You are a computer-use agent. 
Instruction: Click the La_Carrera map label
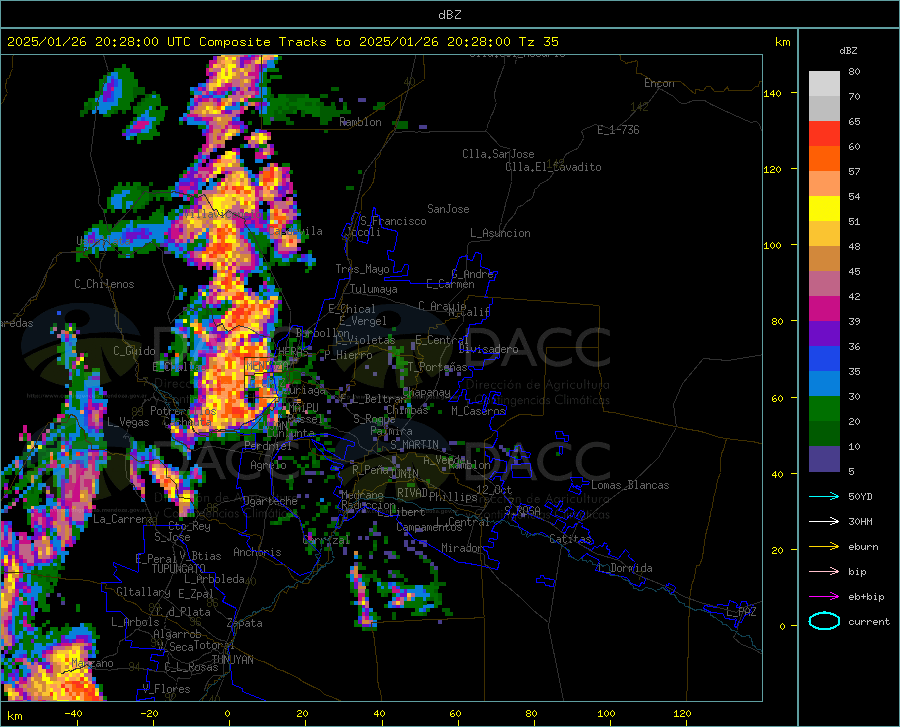click(x=123, y=519)
